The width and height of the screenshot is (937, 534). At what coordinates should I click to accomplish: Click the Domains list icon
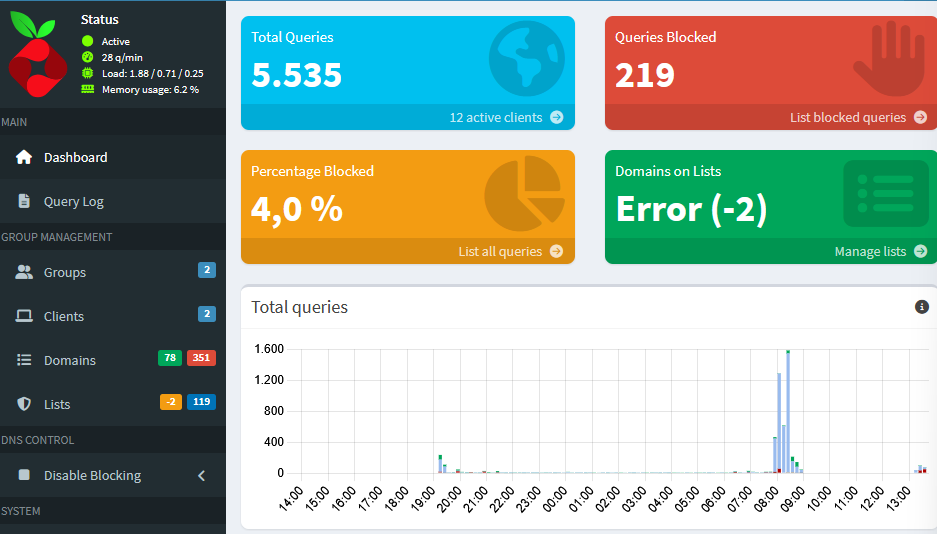(x=24, y=361)
